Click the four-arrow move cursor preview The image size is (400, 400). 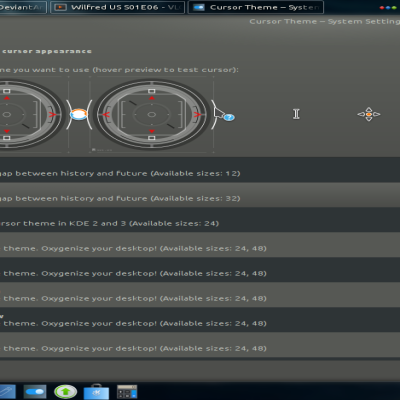(369, 114)
